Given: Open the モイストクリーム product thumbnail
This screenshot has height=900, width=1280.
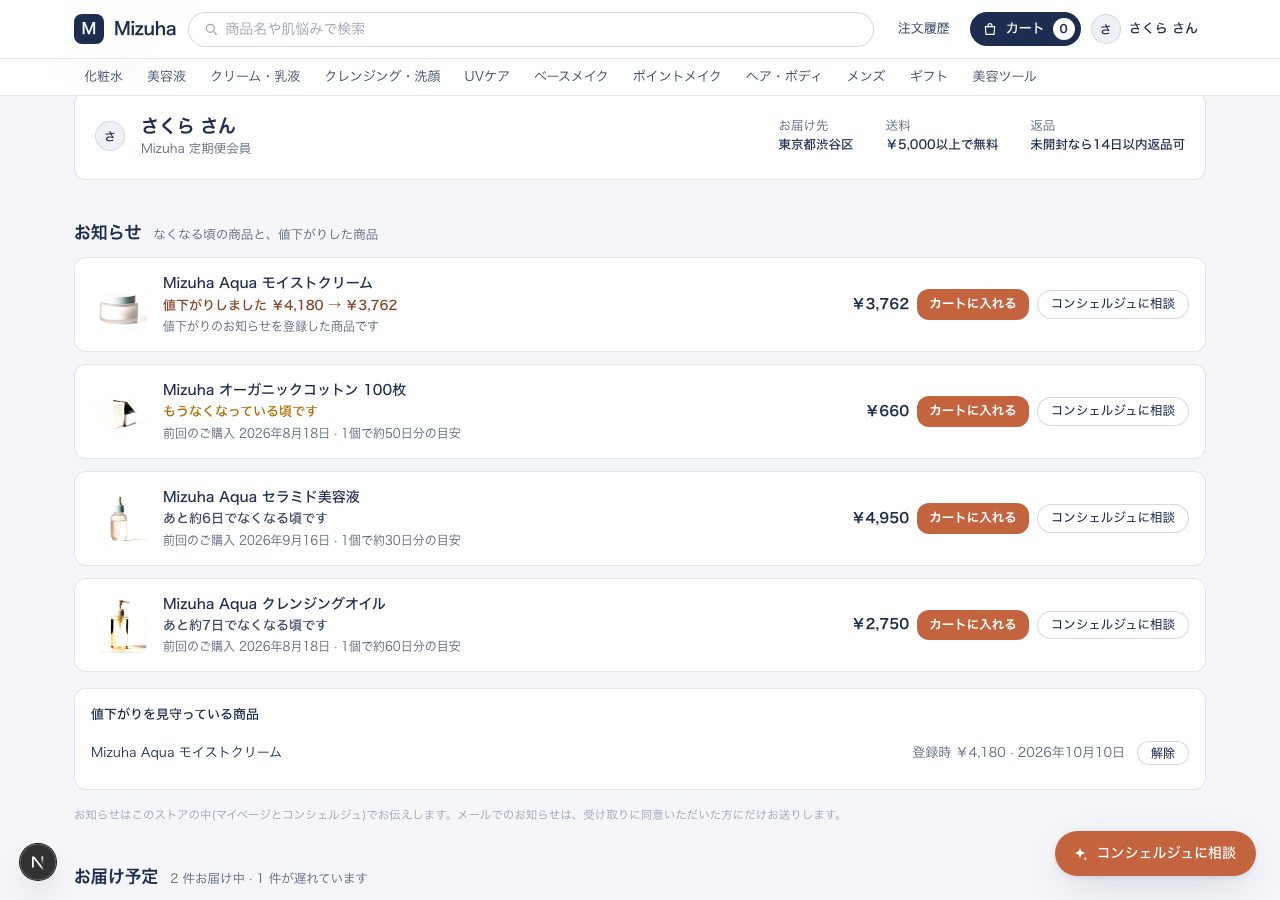Looking at the screenshot, I should [x=121, y=305].
